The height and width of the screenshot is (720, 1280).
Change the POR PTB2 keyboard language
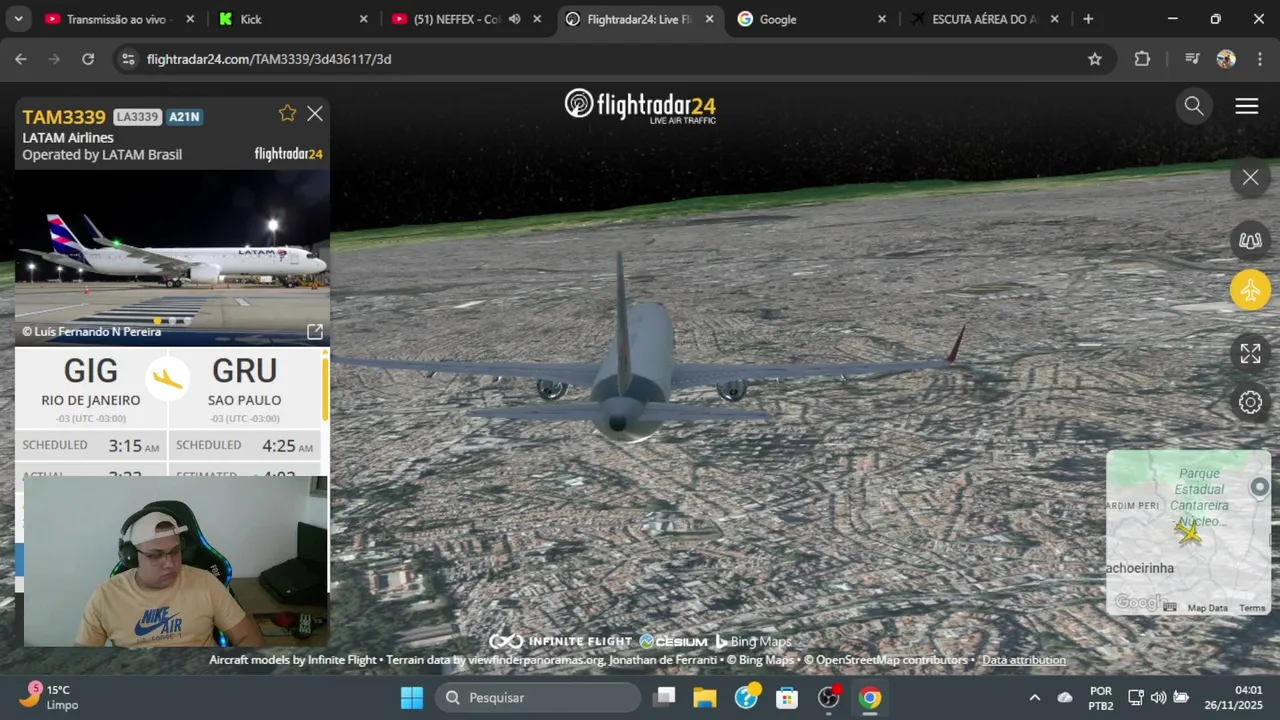pos(1101,697)
